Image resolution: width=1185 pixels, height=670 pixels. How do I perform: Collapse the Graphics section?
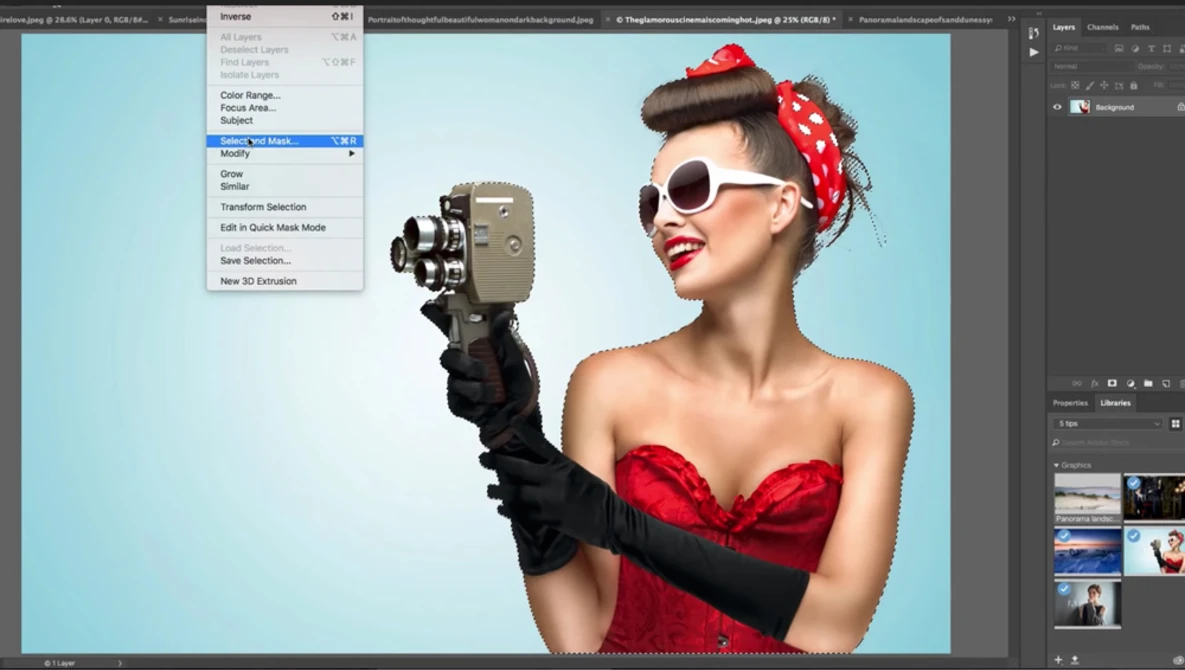pos(1057,465)
